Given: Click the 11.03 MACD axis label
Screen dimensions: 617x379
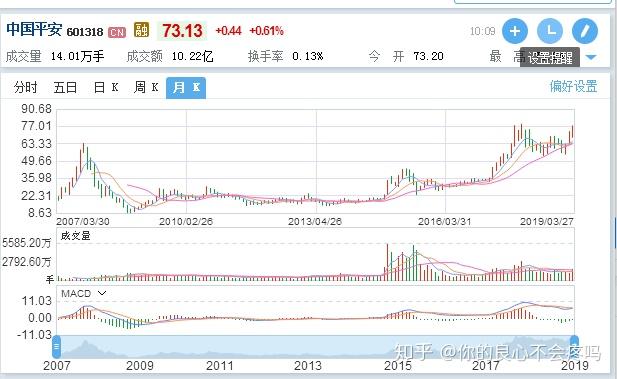Looking at the screenshot, I should pos(37,301).
